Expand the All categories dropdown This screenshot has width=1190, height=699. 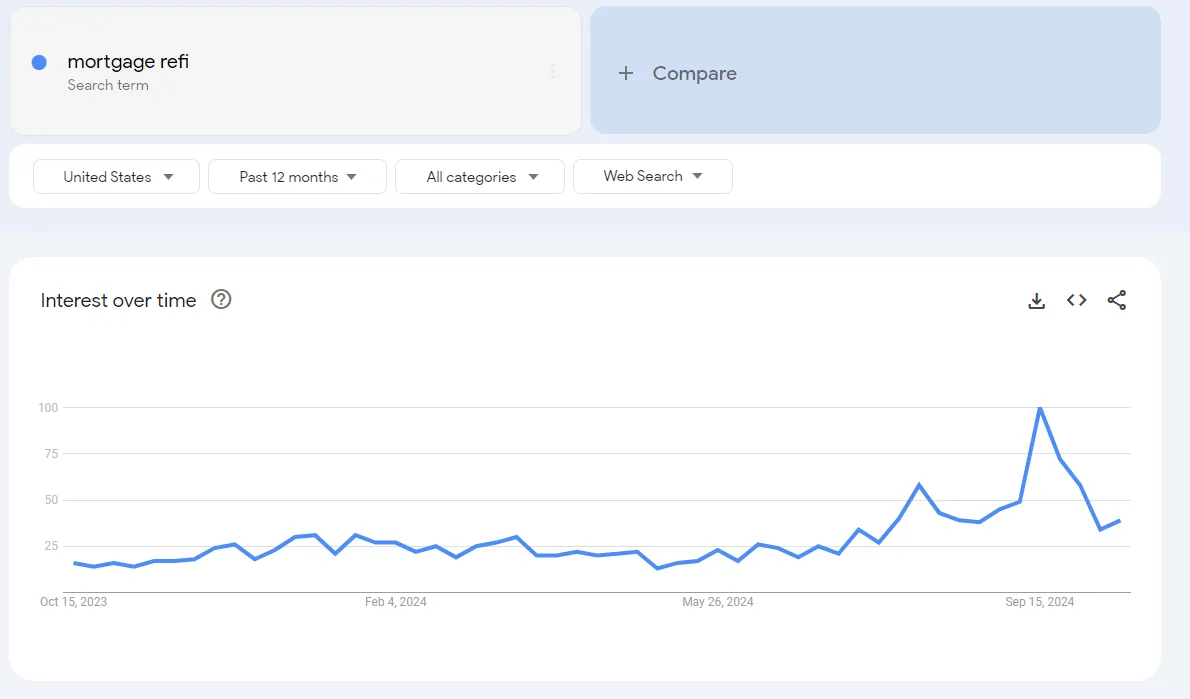pos(480,177)
